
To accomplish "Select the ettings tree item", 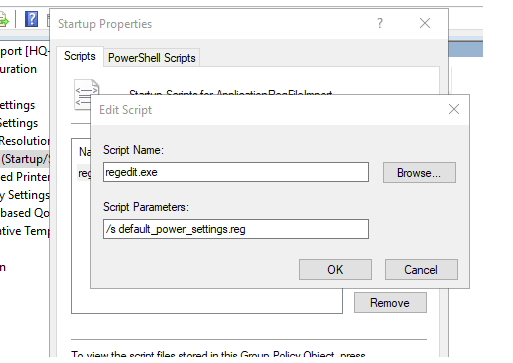I will pyautogui.click(x=18, y=105).
